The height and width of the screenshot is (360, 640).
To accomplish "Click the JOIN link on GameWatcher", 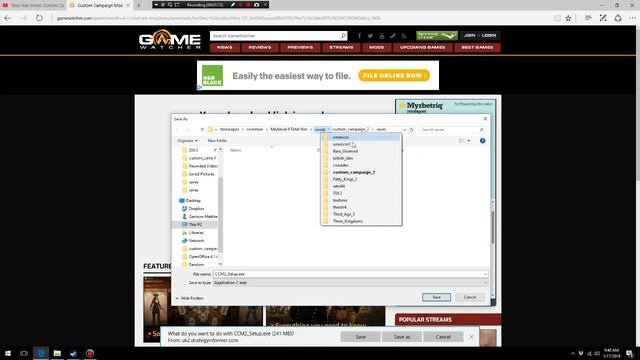I will [470, 36].
